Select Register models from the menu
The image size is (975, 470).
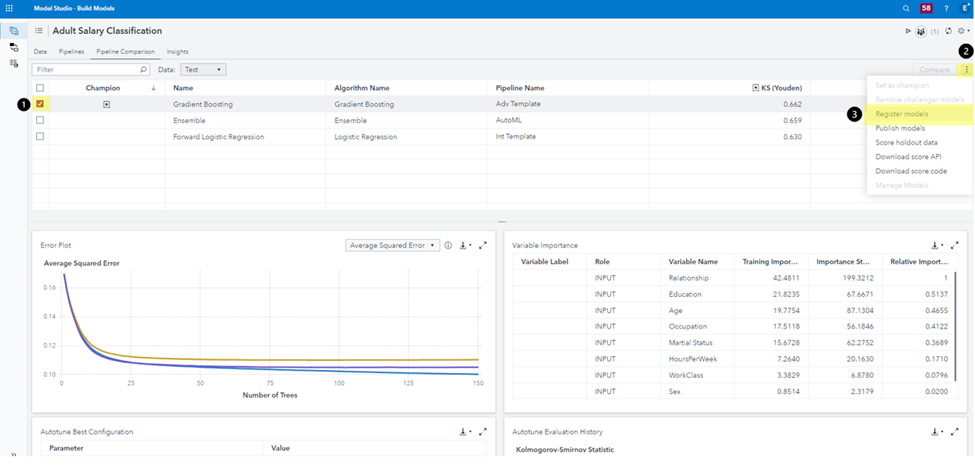[901, 114]
